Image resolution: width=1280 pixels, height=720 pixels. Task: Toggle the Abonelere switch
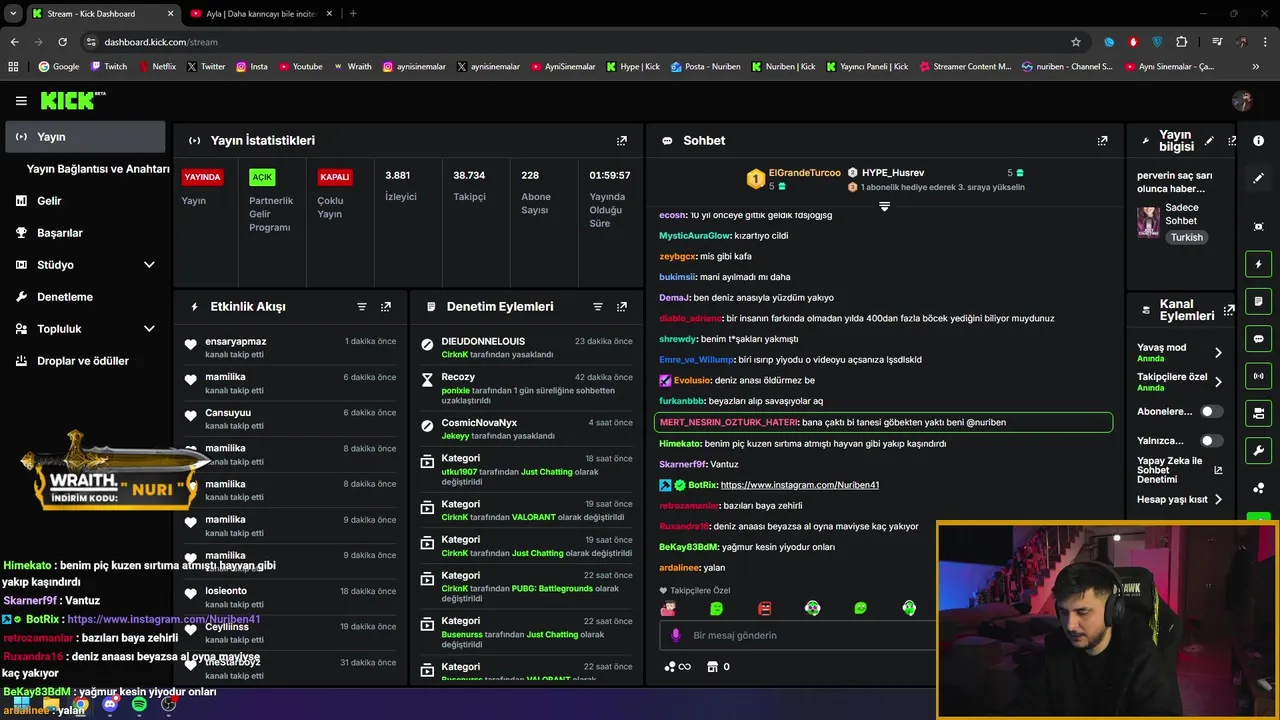point(1211,411)
